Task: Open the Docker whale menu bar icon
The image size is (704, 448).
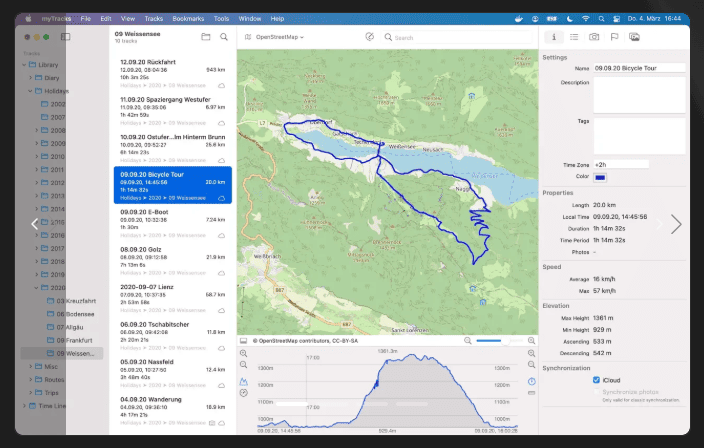Action: [x=519, y=19]
